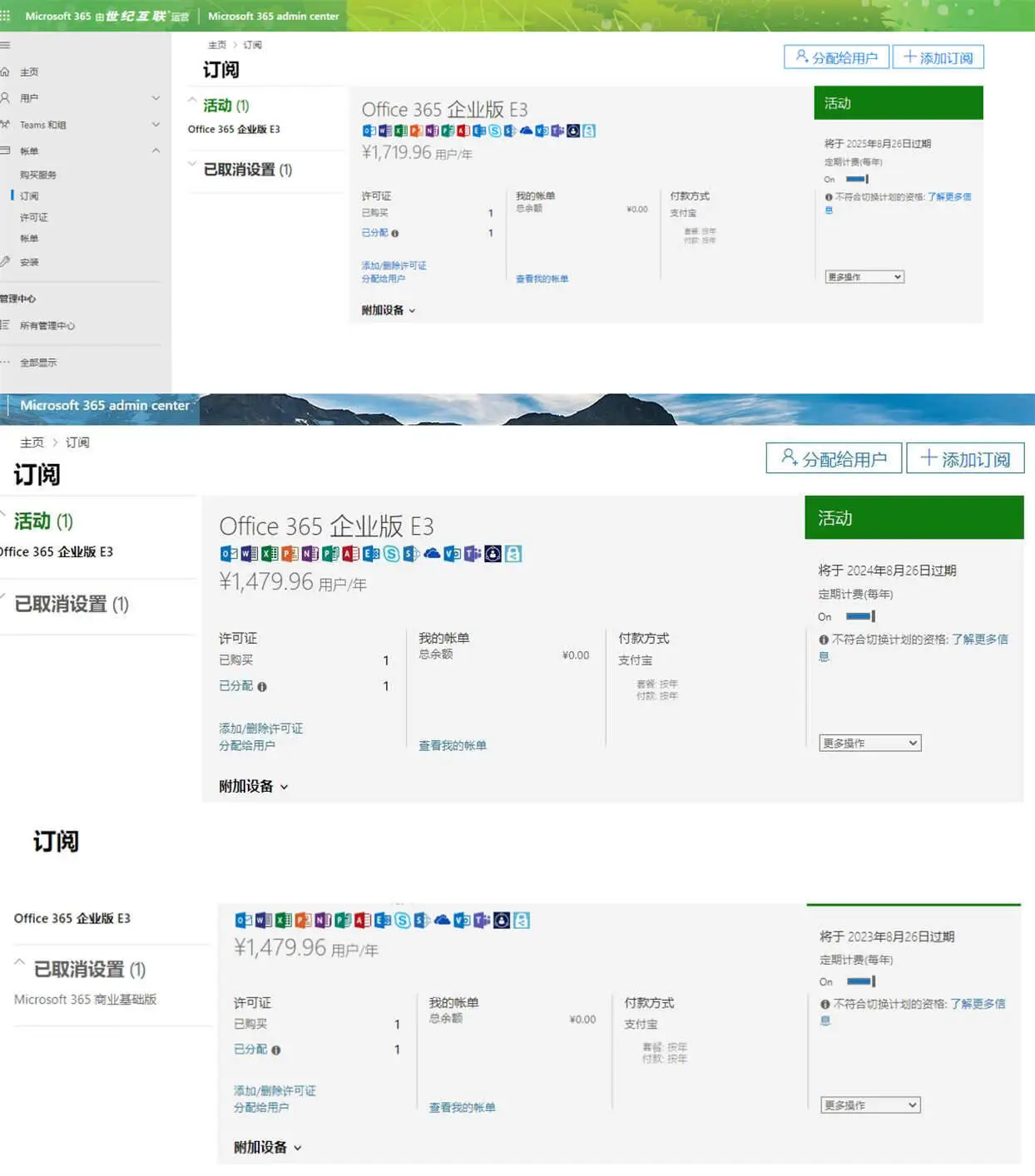The width and height of the screenshot is (1035, 1176).
Task: Open 更多操作 dropdown in the 2024 expiry card
Action: 870,743
